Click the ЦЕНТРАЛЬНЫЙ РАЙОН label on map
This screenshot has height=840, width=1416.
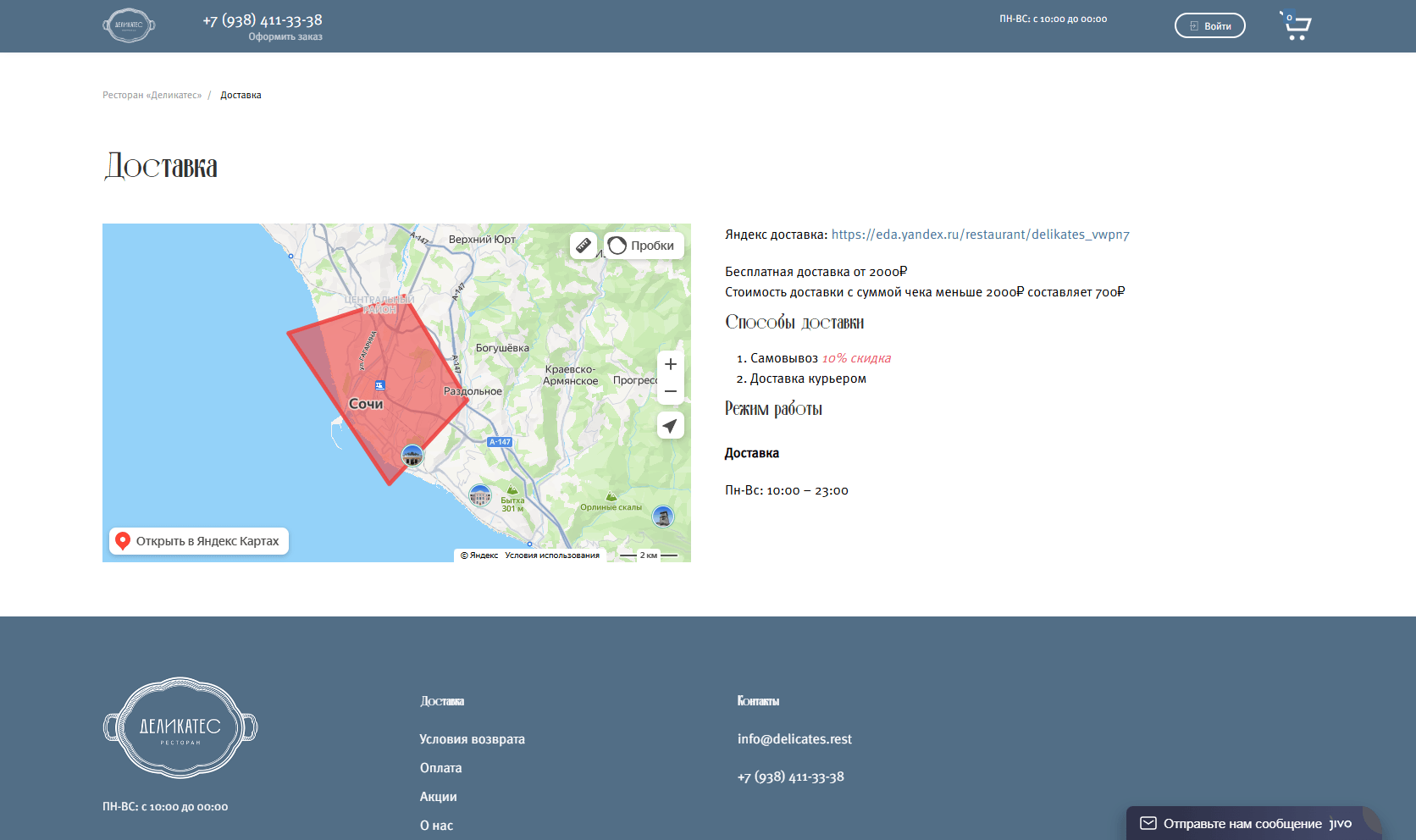pyautogui.click(x=379, y=305)
